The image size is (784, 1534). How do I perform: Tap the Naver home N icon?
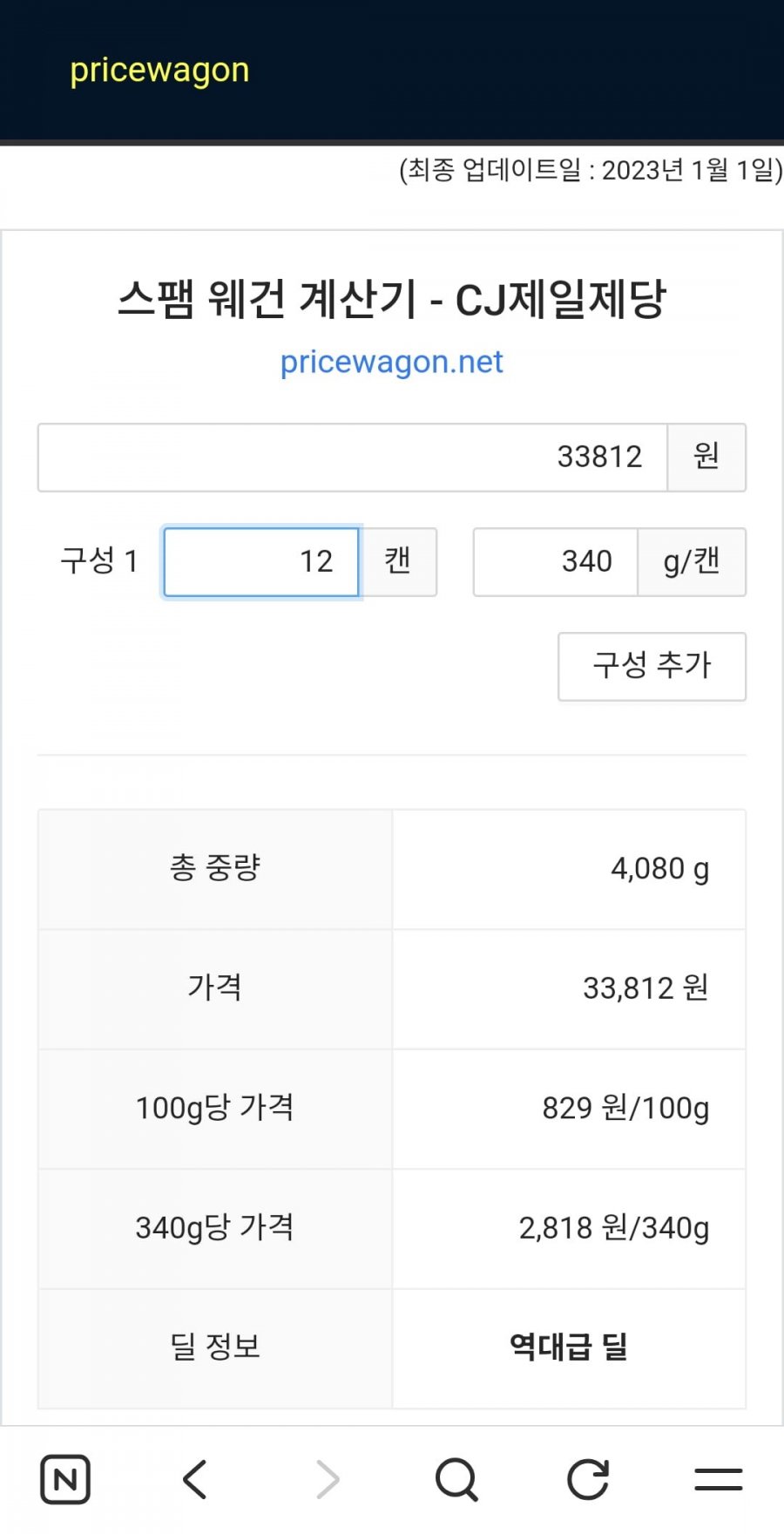coord(65,1479)
